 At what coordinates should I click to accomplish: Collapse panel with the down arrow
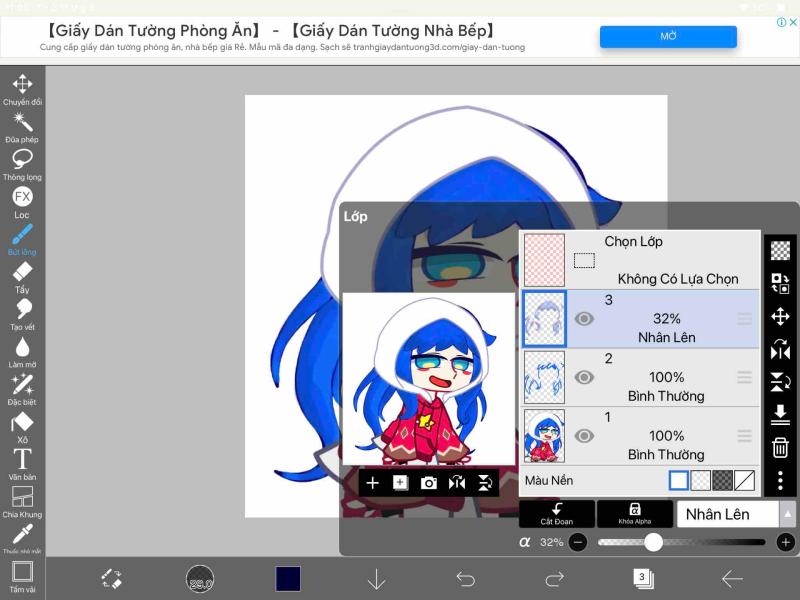[x=376, y=579]
